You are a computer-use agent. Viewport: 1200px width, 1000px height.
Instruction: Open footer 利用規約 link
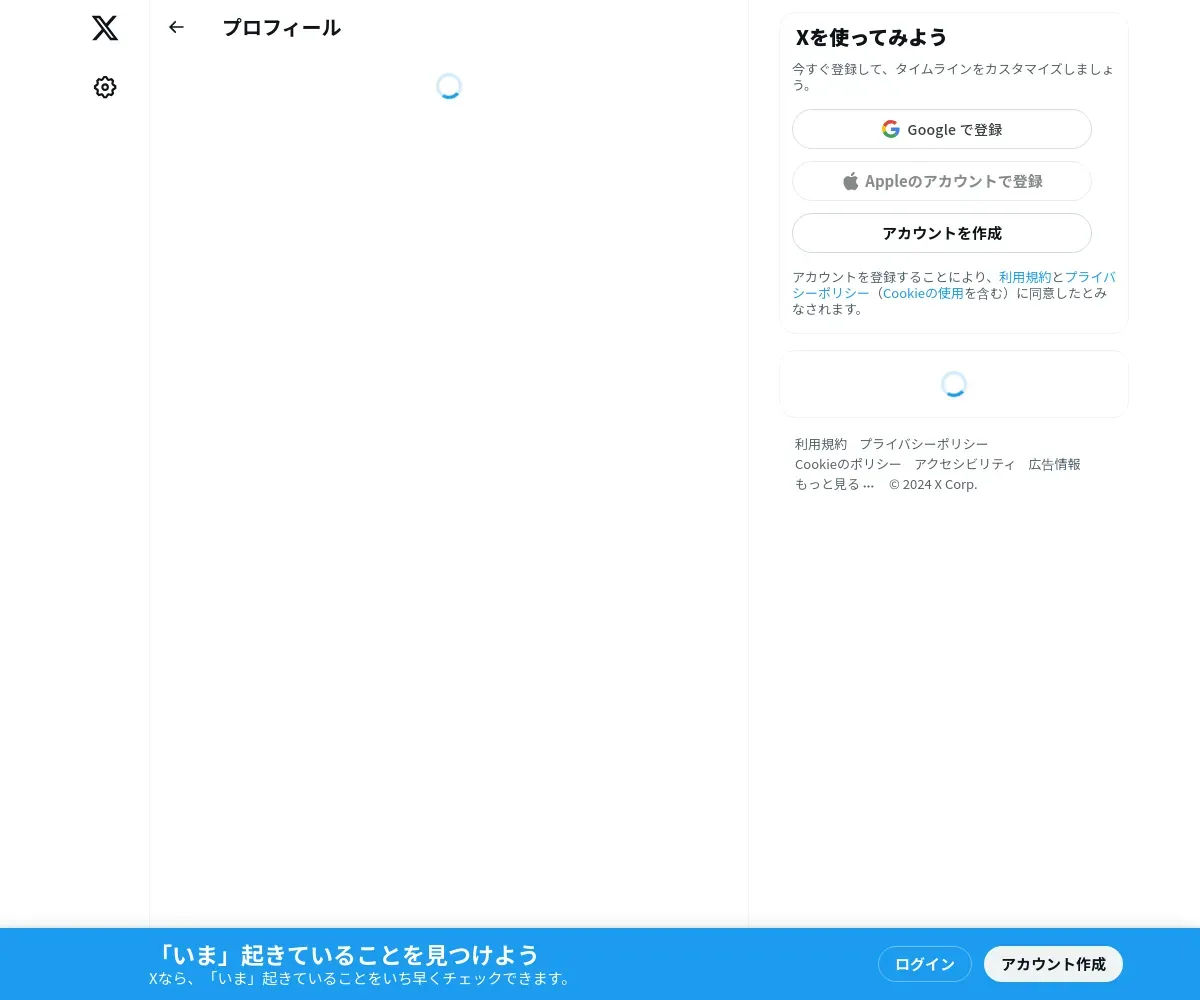(x=821, y=444)
